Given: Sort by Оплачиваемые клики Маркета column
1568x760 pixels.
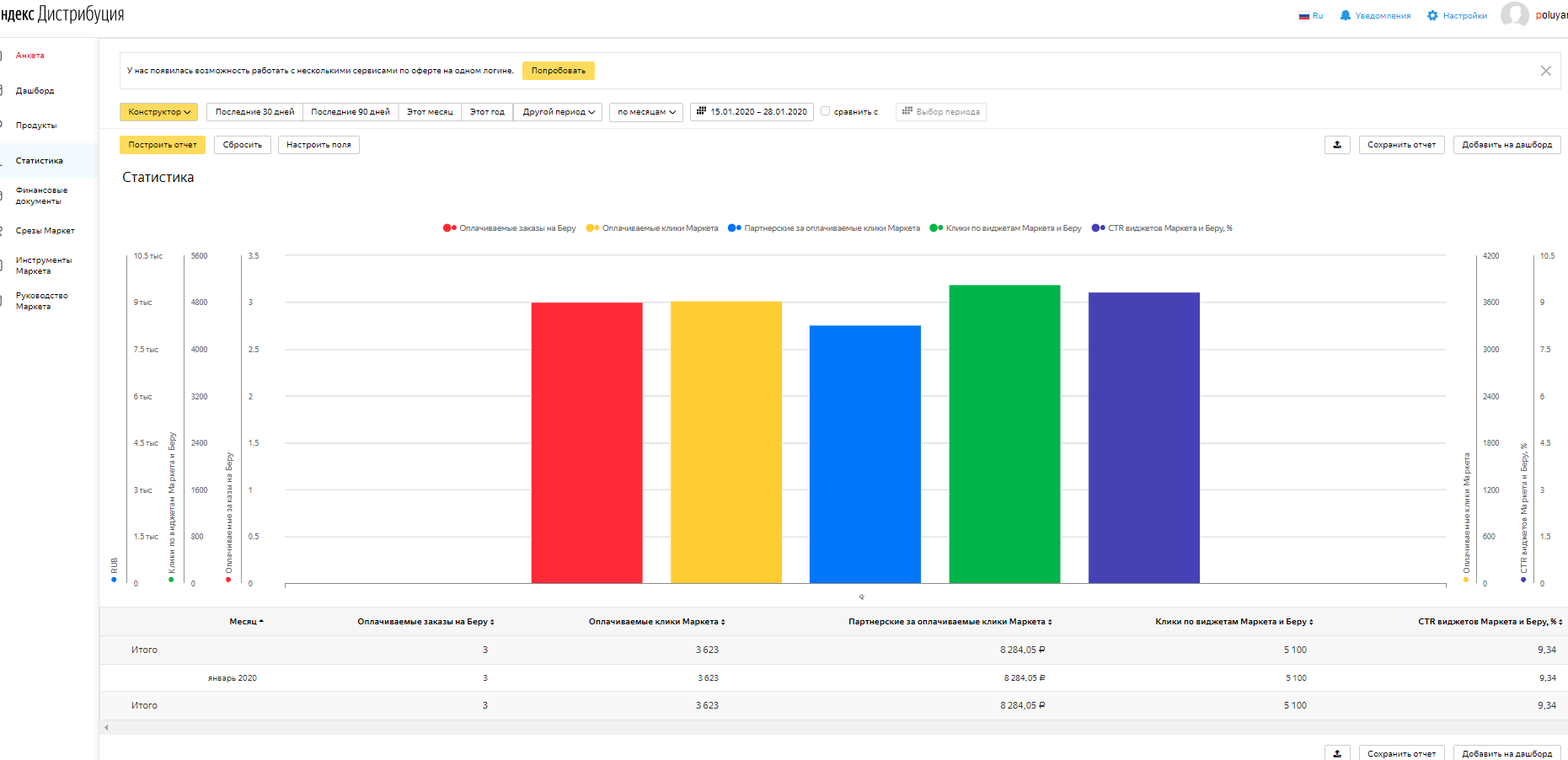Looking at the screenshot, I should tap(723, 623).
